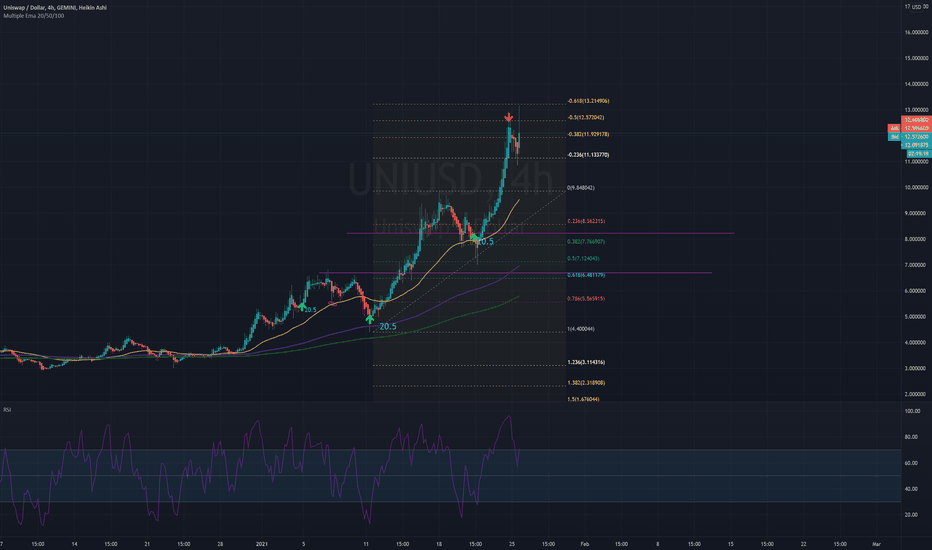Click 10.000000 on the price axis
This screenshot has width=932, height=550.
(x=916, y=188)
